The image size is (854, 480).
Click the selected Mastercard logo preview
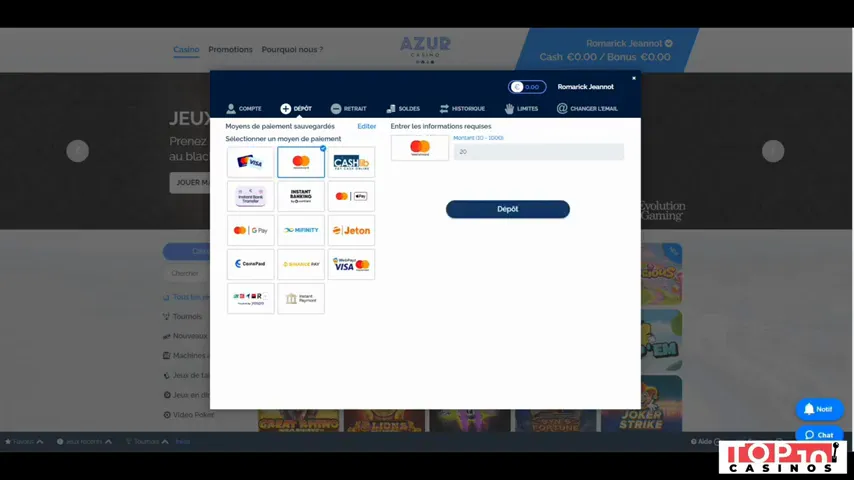[420, 148]
